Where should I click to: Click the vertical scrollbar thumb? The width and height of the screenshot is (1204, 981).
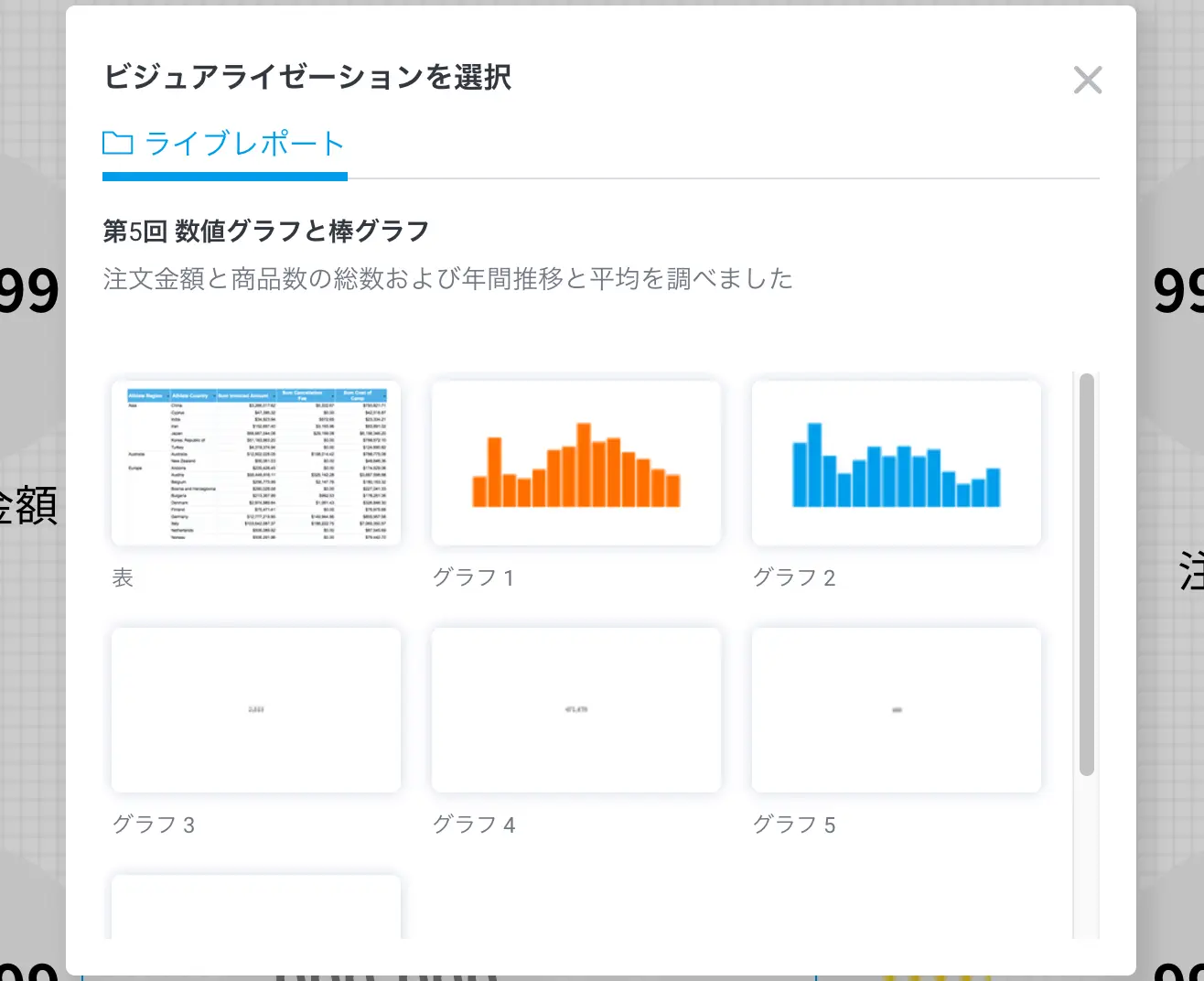[x=1087, y=574]
